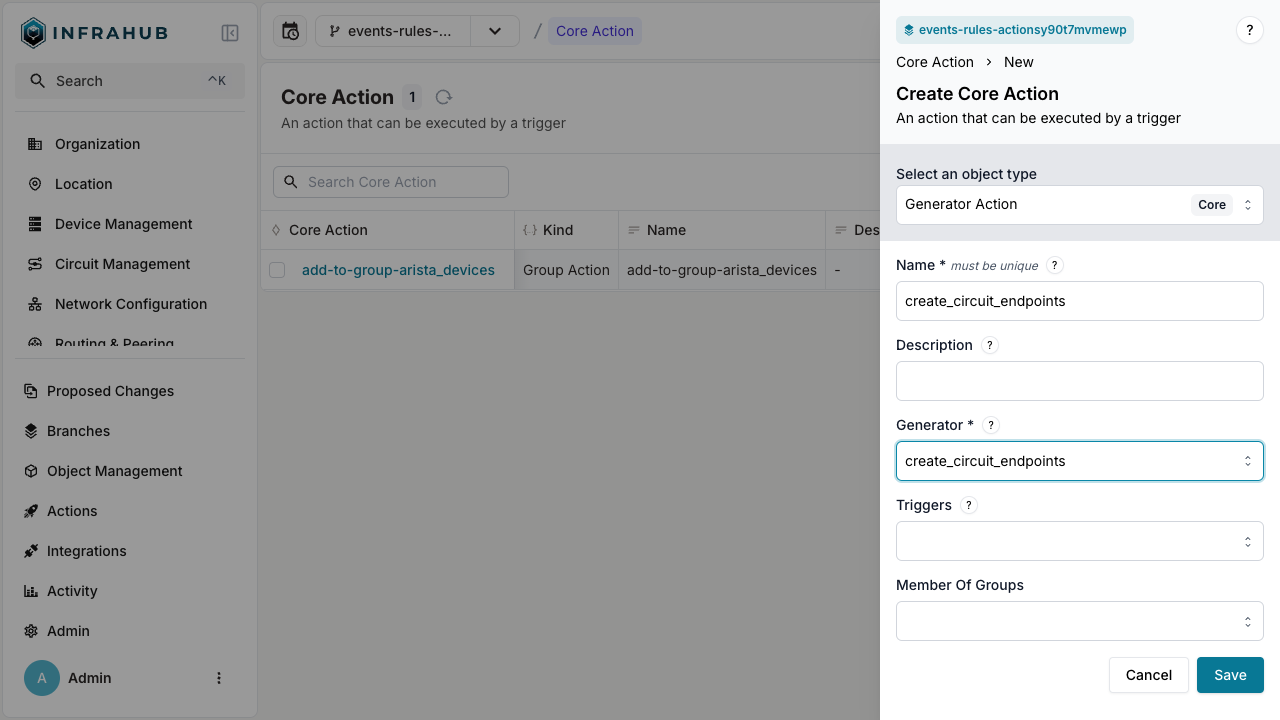1280x720 pixels.
Task: Expand the Generator dropdown
Action: pyautogui.click(x=1079, y=461)
